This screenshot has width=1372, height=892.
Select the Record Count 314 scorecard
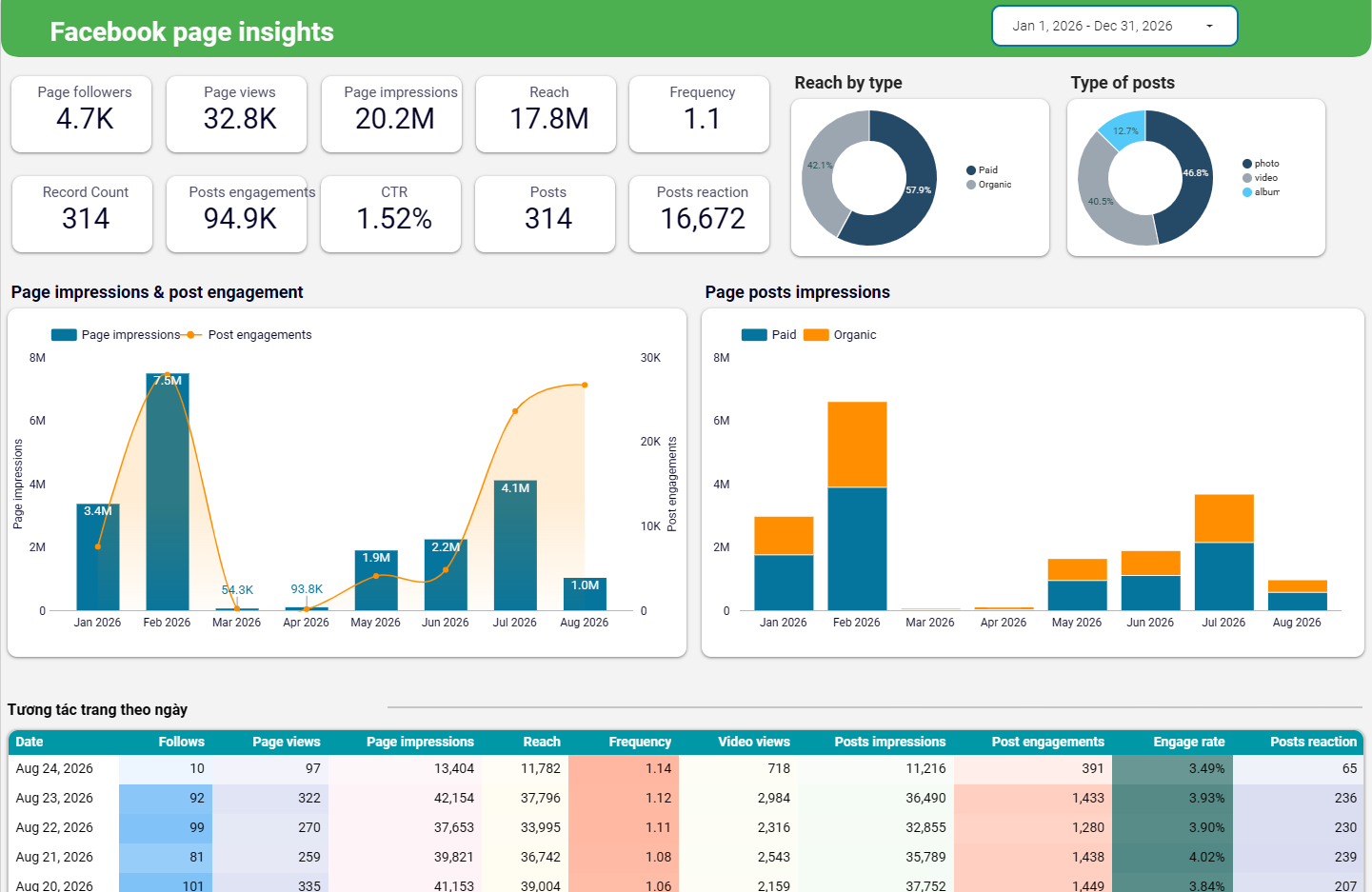(x=83, y=214)
